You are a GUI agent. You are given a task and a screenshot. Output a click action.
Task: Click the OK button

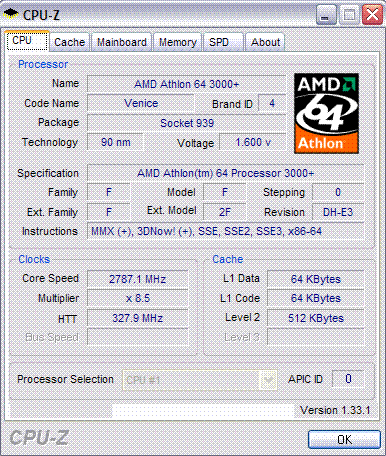[344, 440]
